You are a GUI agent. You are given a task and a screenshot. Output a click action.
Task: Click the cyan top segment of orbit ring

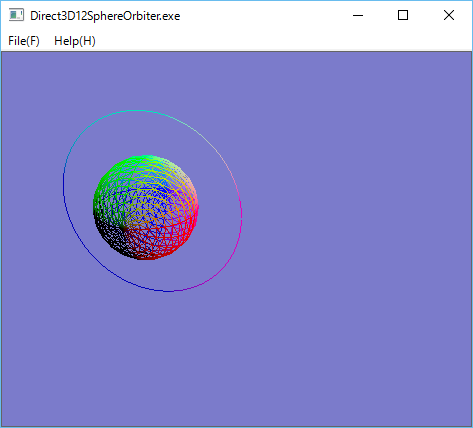pyautogui.click(x=137, y=110)
